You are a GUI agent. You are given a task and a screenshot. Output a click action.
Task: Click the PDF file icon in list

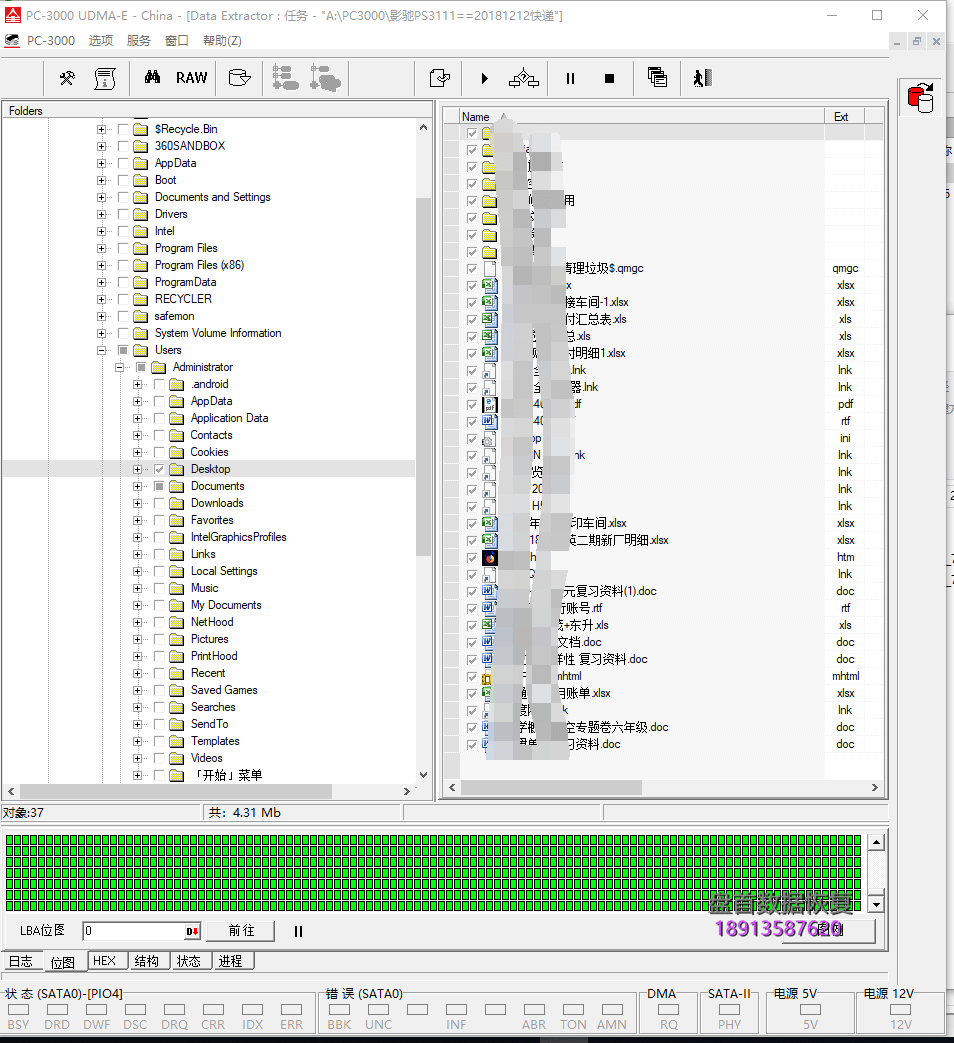point(490,404)
